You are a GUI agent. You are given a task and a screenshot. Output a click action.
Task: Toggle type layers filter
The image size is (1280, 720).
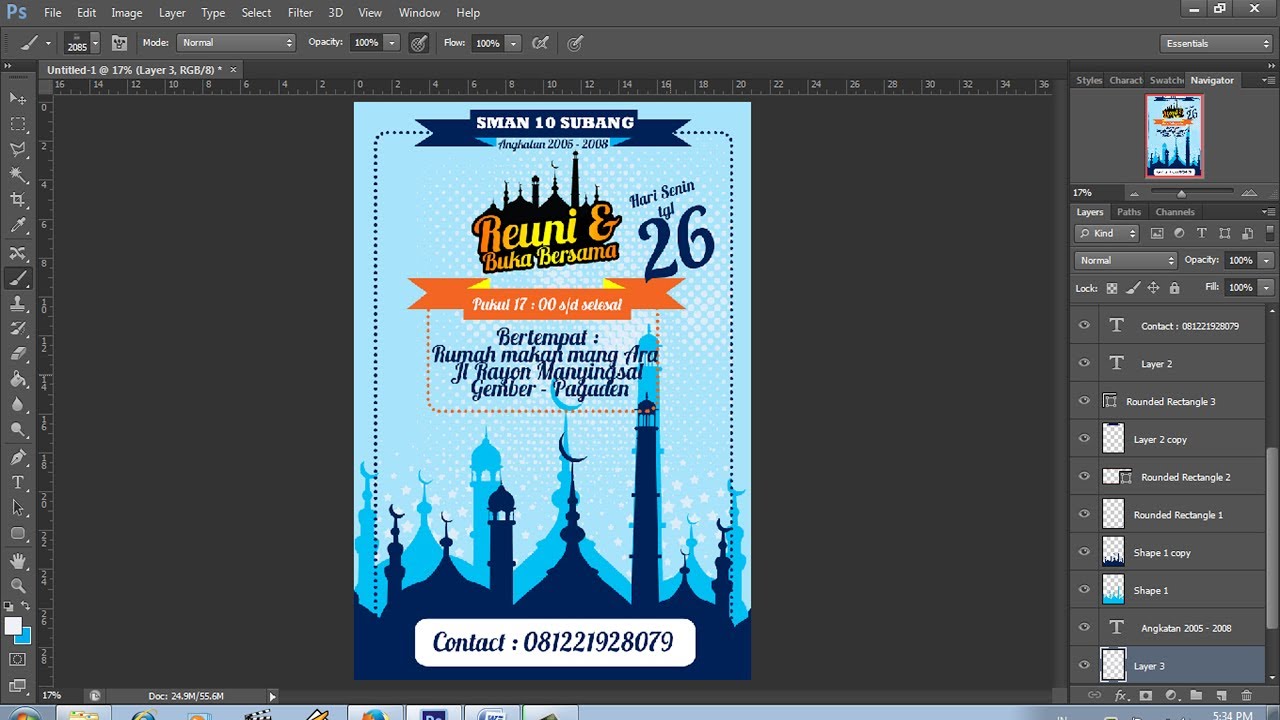click(x=1202, y=233)
